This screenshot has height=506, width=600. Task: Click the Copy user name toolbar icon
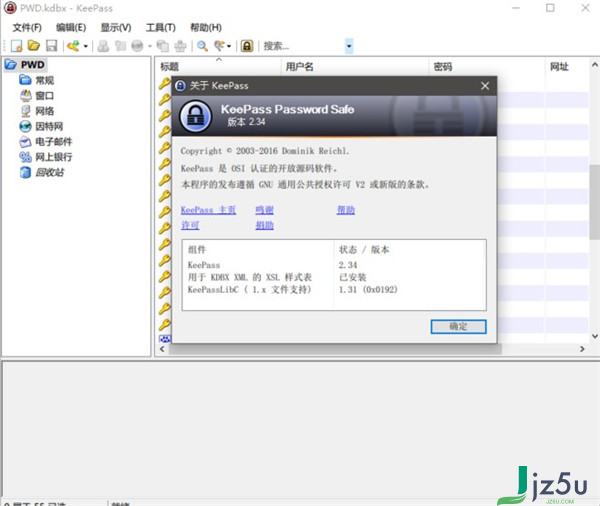103,46
